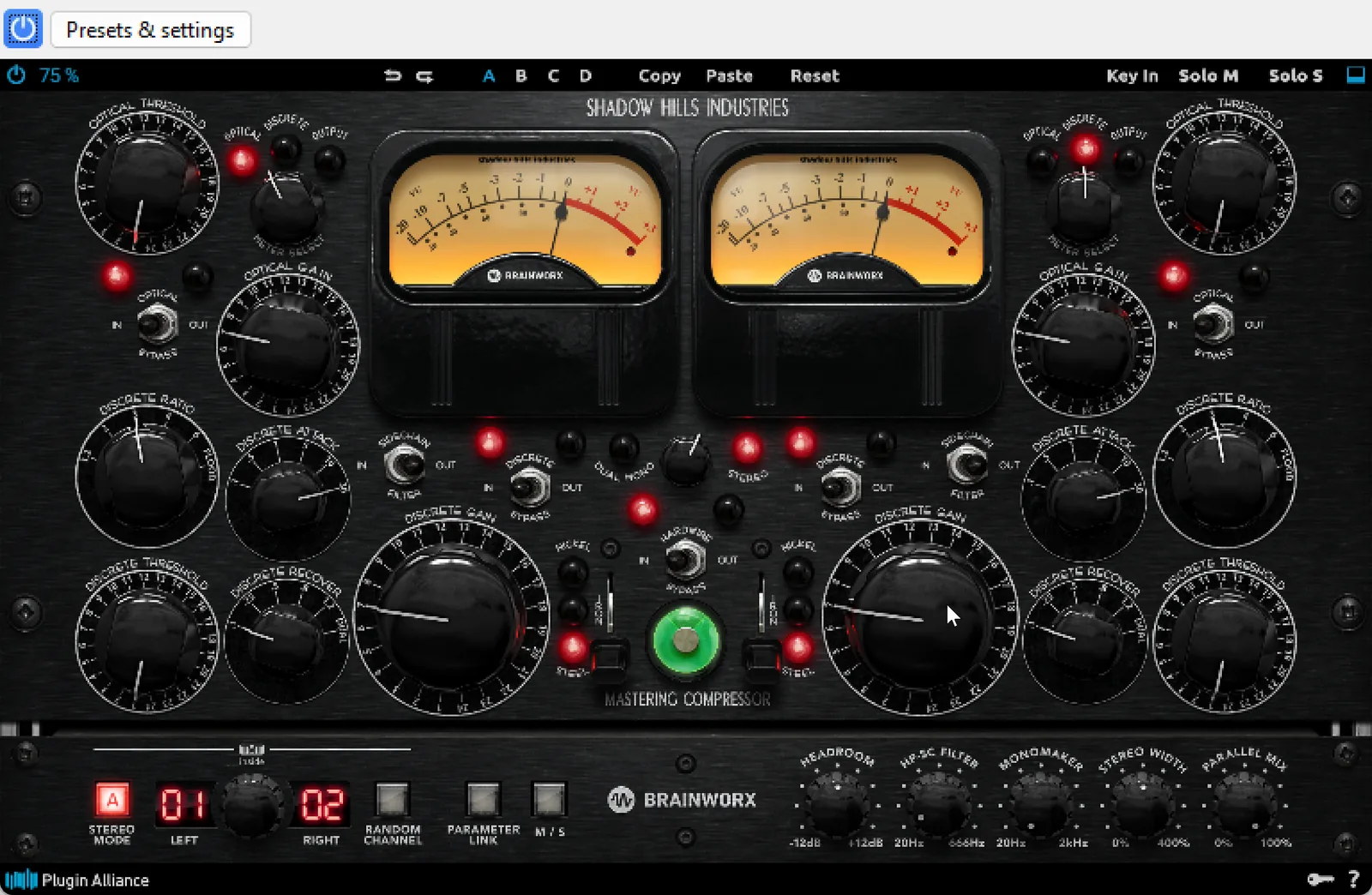Click the 01 Left channel number display
Screen dimensions: 1372x895
(x=183, y=804)
